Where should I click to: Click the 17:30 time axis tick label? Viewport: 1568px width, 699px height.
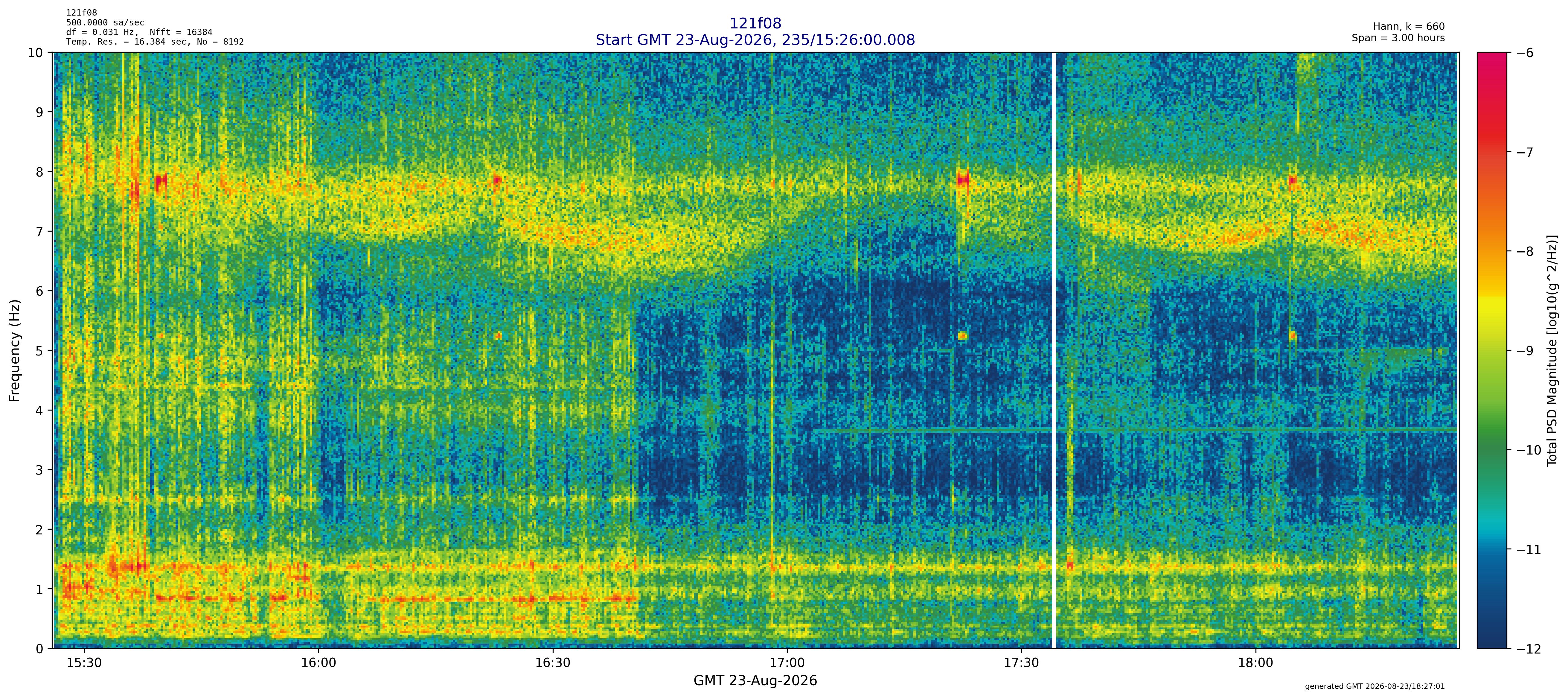coord(1021,663)
